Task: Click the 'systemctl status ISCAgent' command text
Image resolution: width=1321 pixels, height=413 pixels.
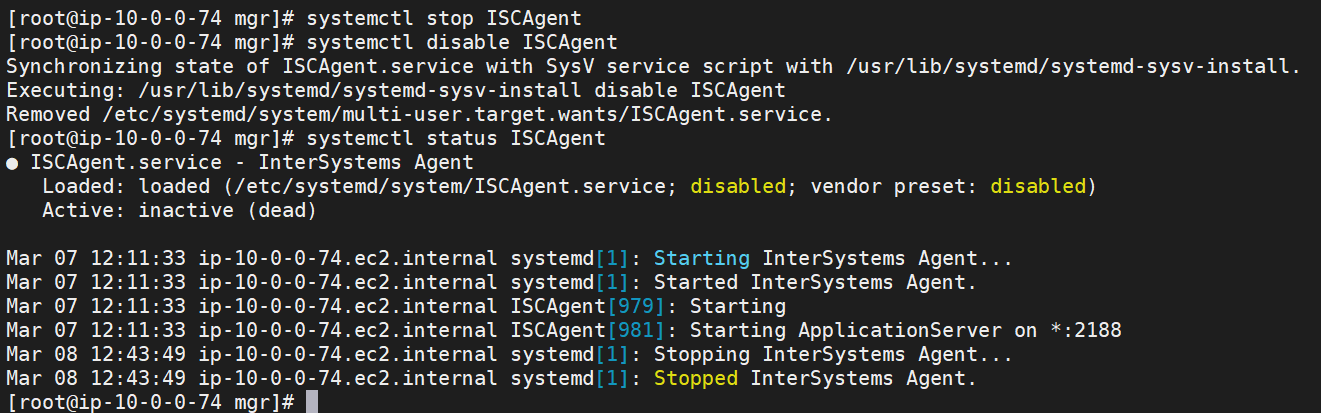Action: click(x=456, y=139)
